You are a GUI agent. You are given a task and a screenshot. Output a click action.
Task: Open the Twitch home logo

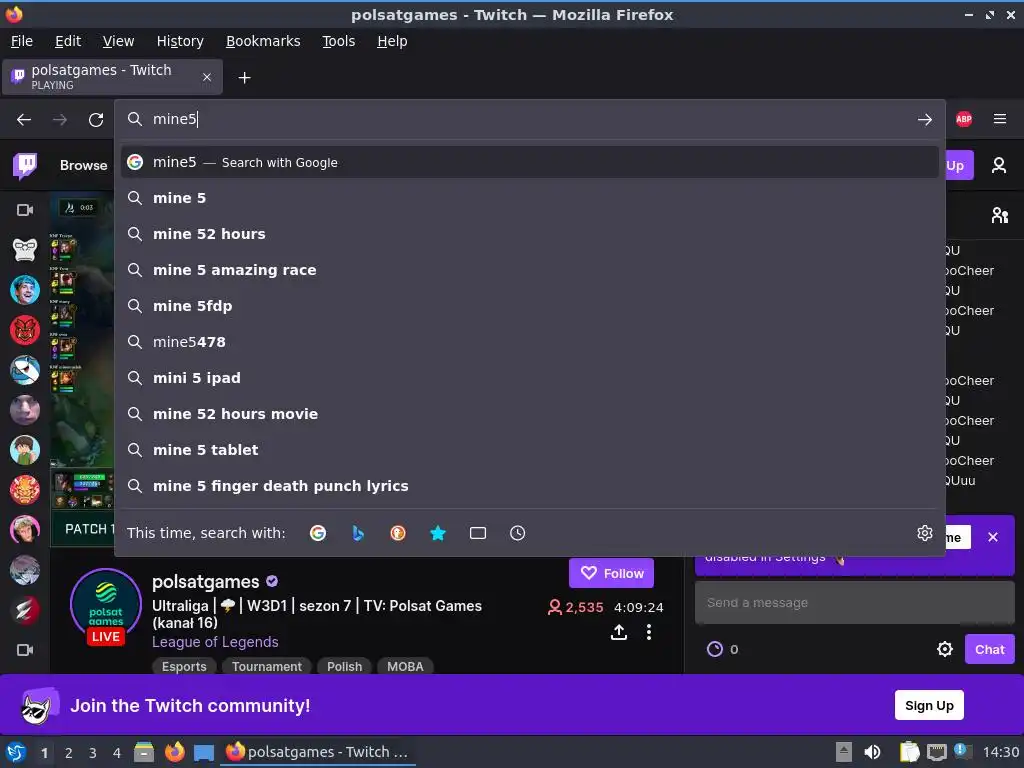point(25,165)
